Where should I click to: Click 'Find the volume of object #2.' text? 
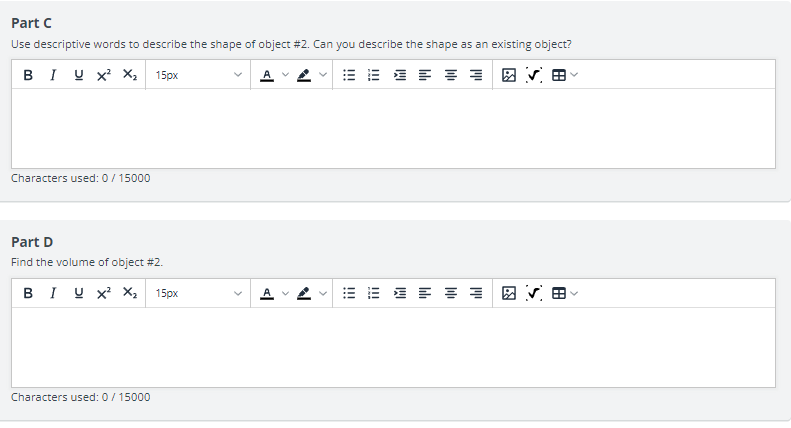[x=87, y=262]
